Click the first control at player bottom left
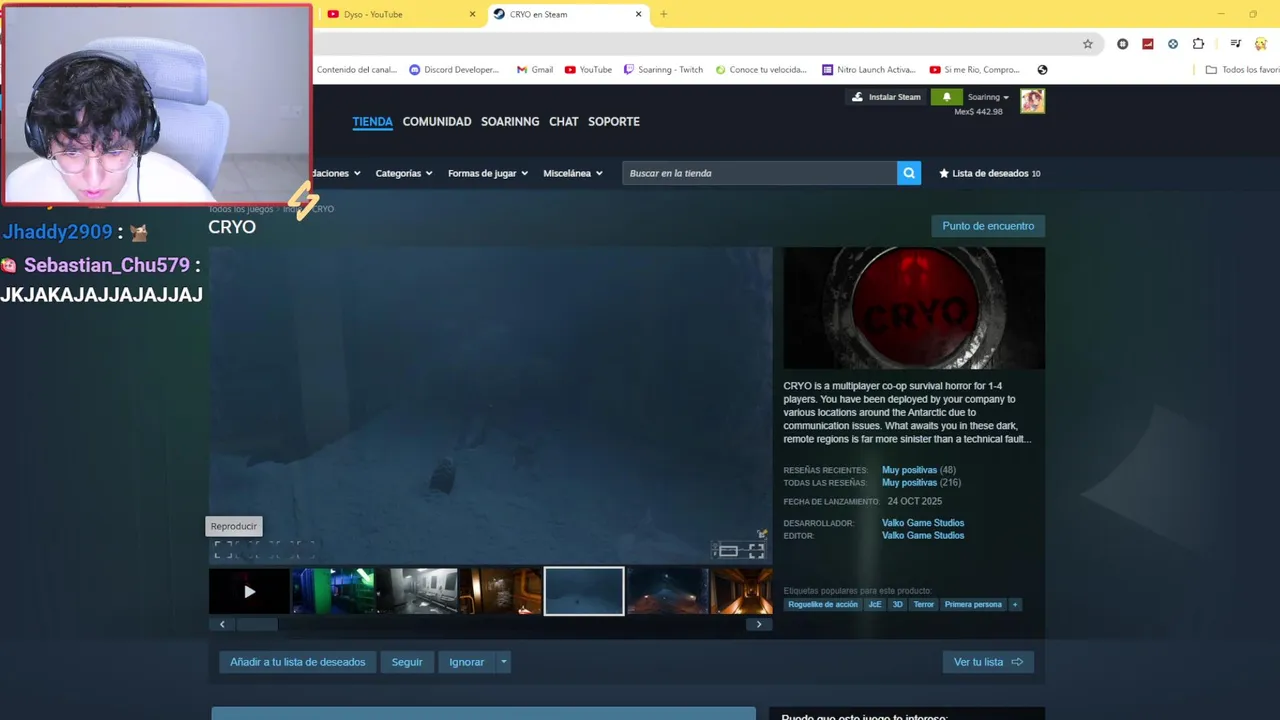This screenshot has width=1280, height=720. pyautogui.click(x=222, y=550)
